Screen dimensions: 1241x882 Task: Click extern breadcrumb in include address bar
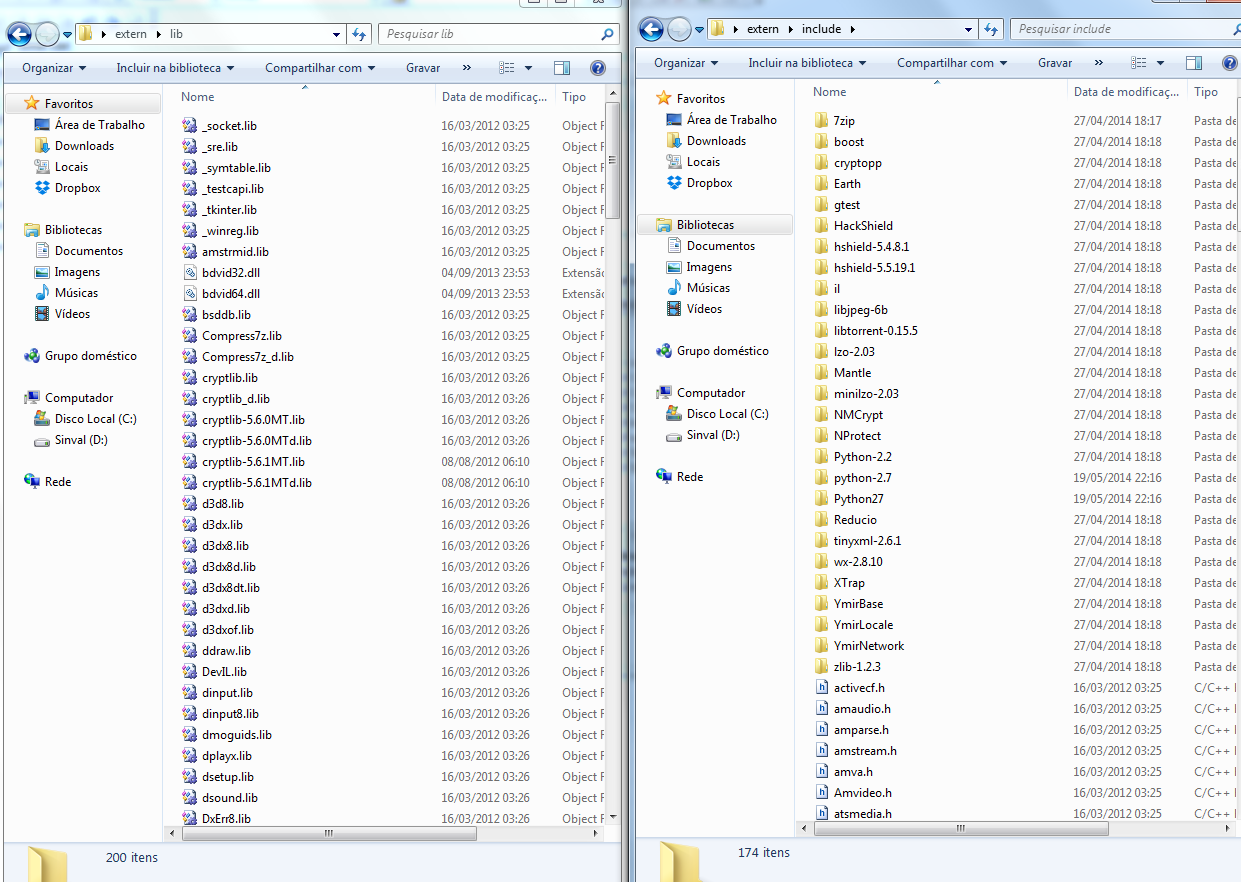(763, 29)
